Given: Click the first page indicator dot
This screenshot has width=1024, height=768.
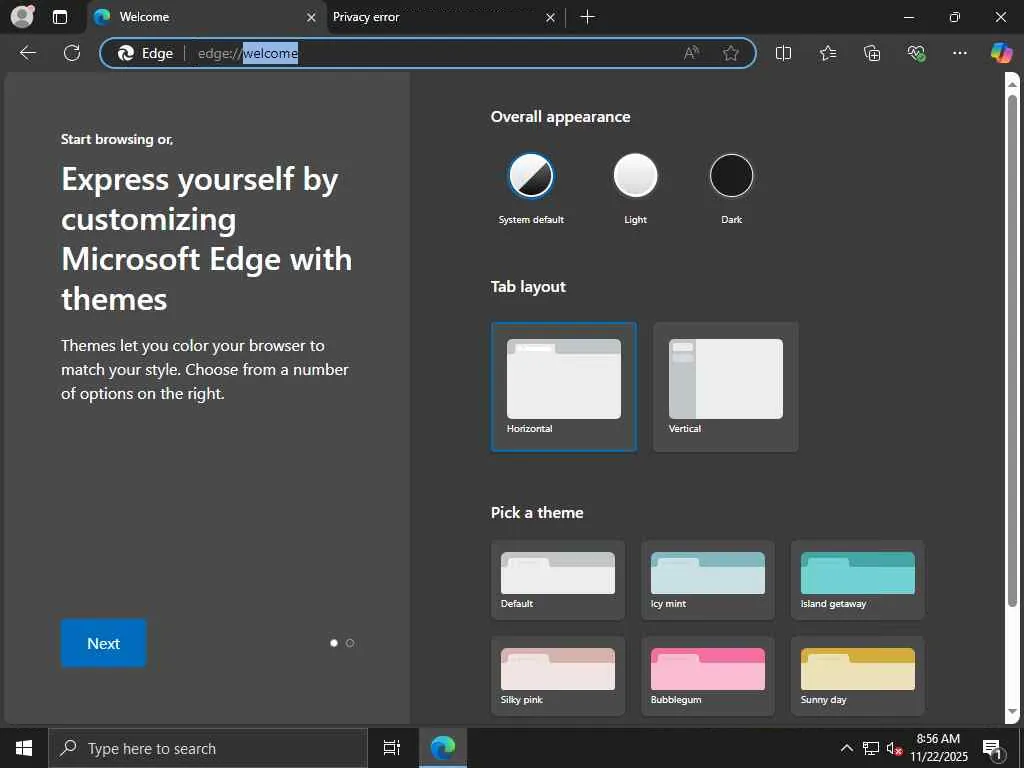Looking at the screenshot, I should pos(334,643).
